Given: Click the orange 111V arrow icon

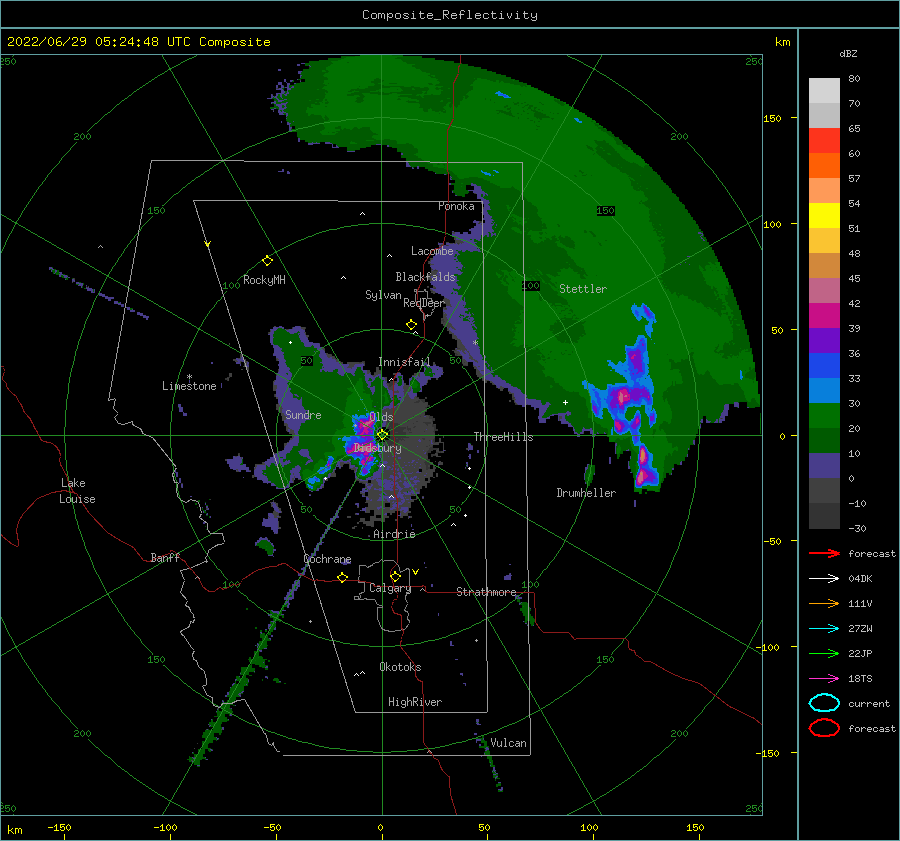Looking at the screenshot, I should click(x=824, y=603).
